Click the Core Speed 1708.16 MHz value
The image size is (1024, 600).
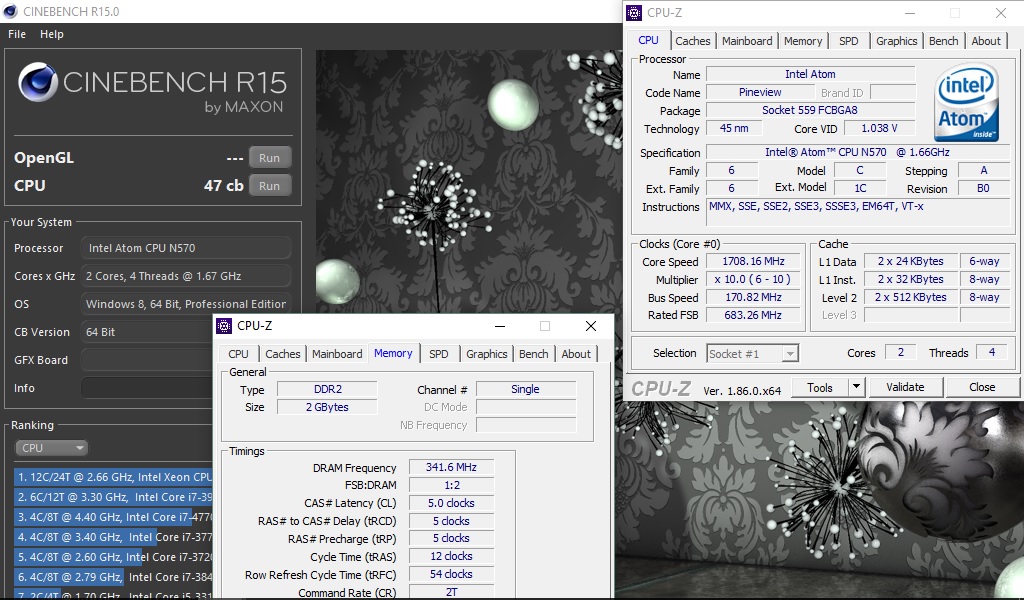753,261
